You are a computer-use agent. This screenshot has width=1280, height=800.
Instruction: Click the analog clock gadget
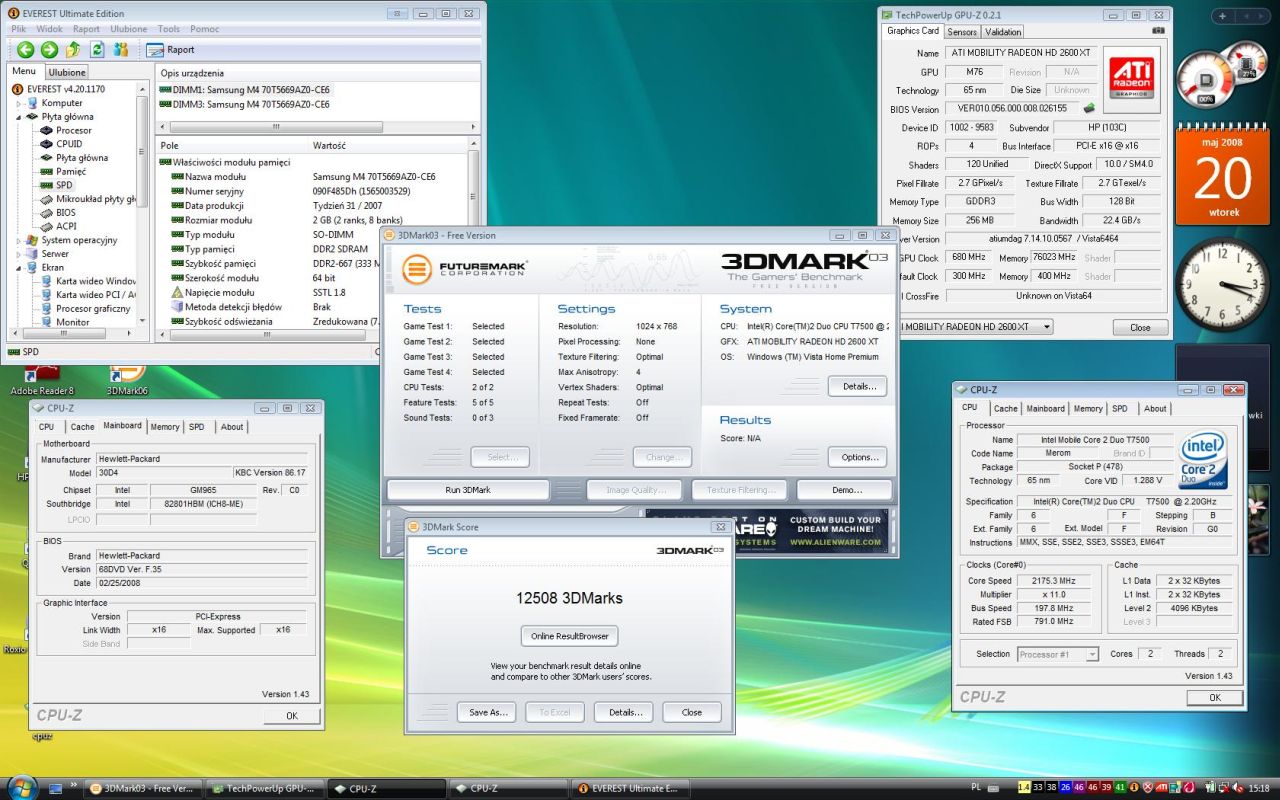1222,285
